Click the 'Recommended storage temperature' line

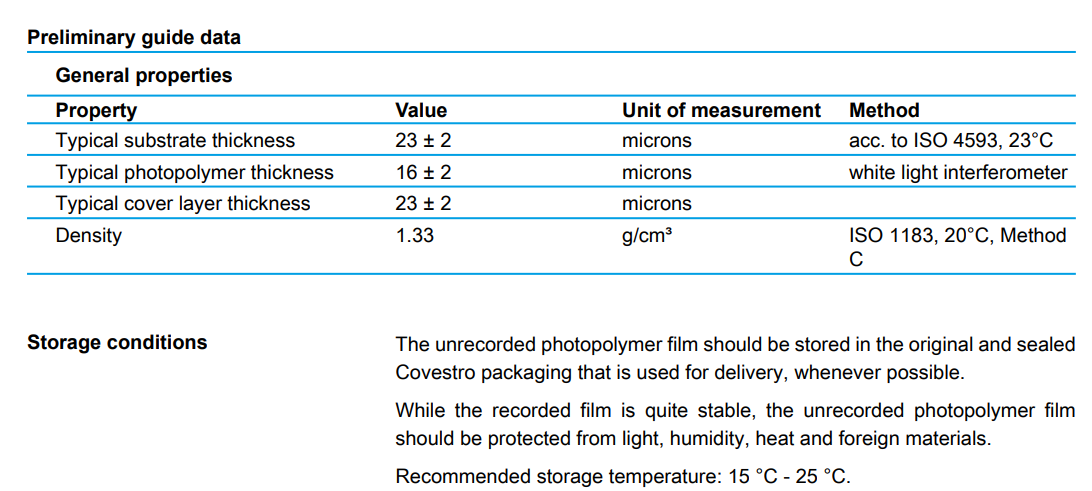pos(622,476)
